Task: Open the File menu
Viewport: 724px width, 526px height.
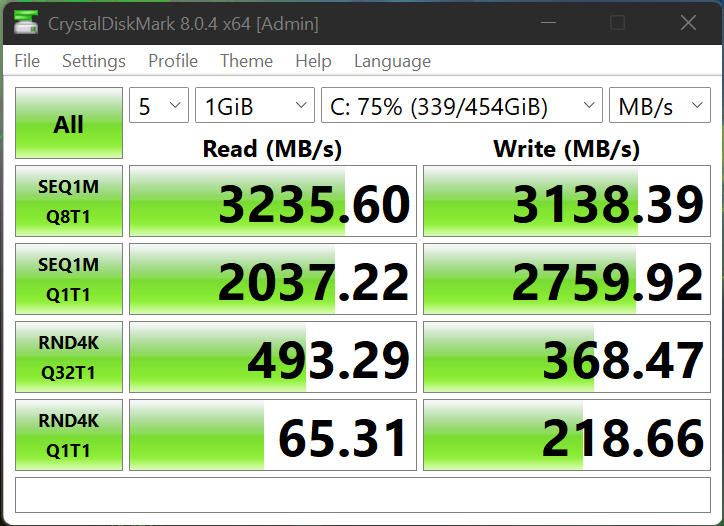Action: (x=27, y=61)
